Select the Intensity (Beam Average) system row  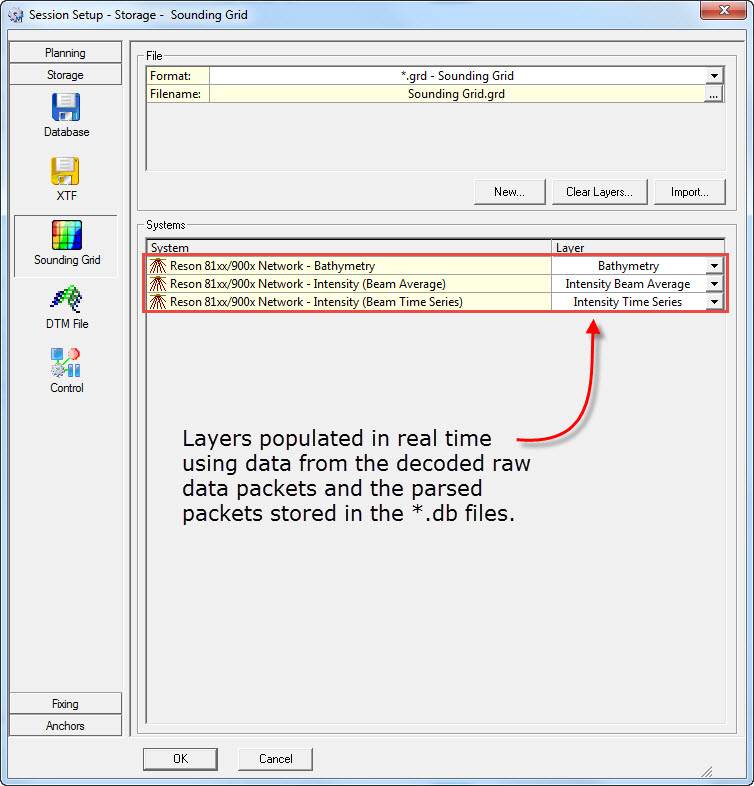(x=349, y=284)
